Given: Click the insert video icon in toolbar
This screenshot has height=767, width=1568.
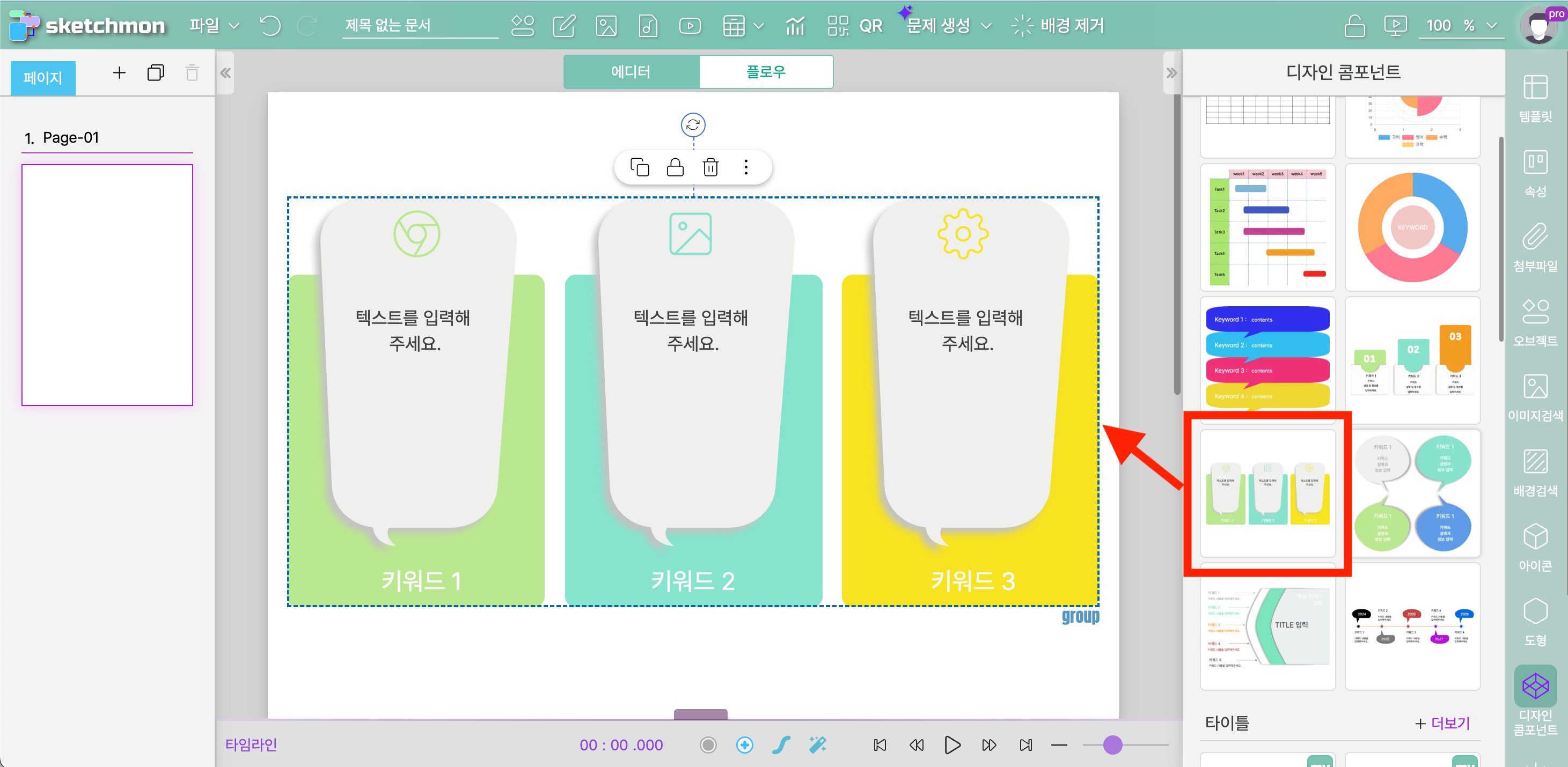Looking at the screenshot, I should pos(690,26).
